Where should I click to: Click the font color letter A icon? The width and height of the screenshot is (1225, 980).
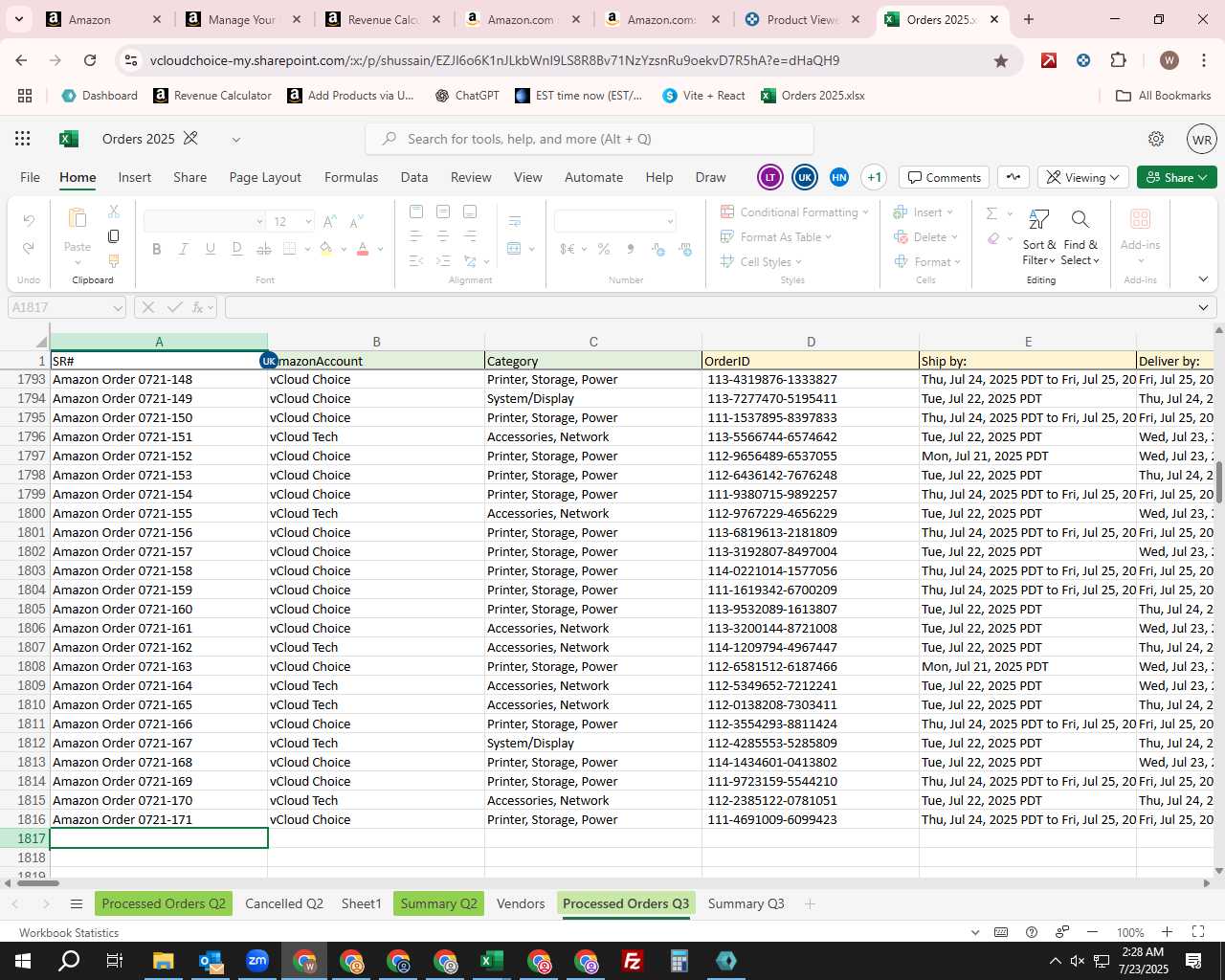363,249
